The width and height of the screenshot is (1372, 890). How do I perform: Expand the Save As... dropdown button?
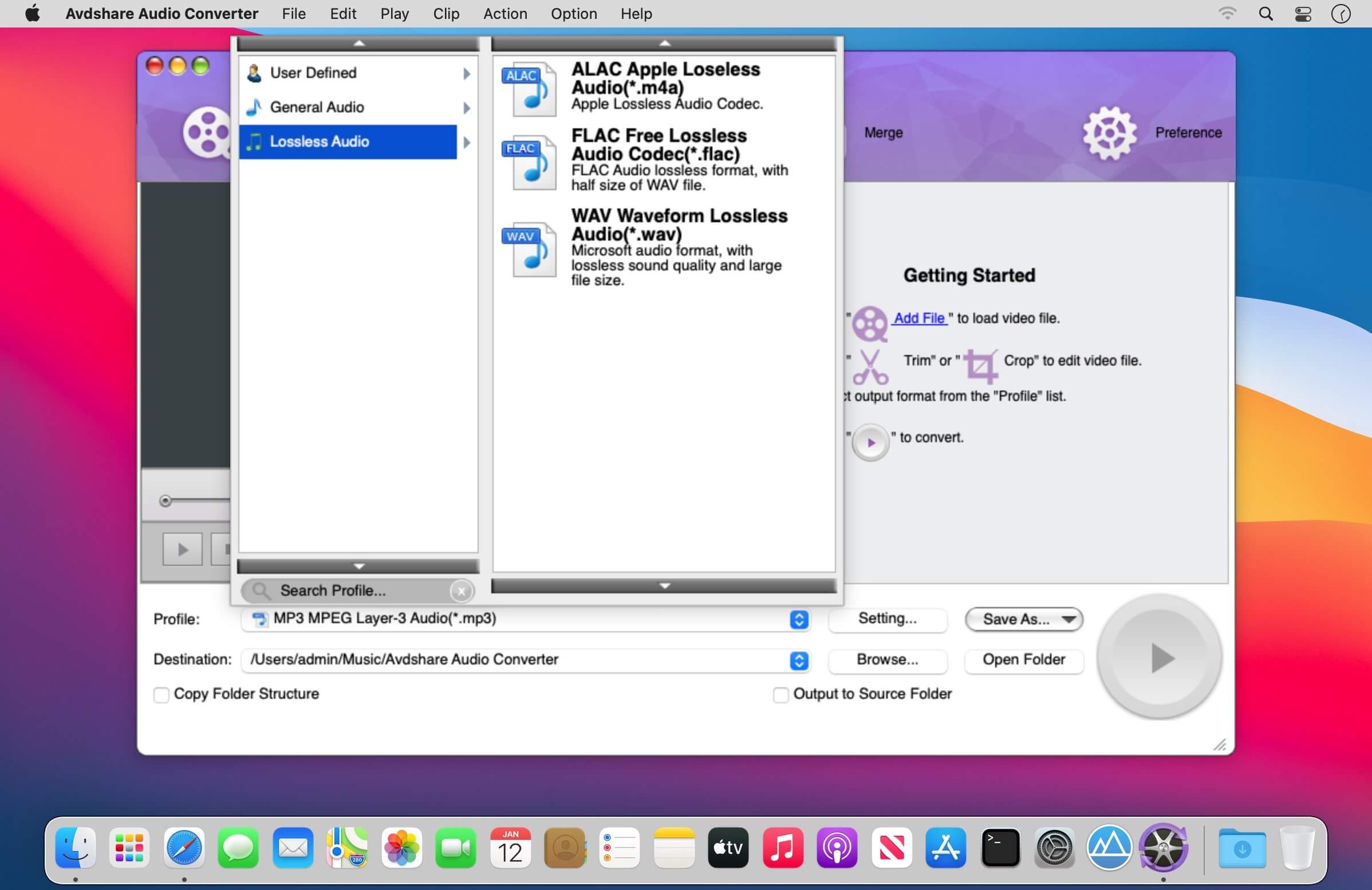[1024, 619]
